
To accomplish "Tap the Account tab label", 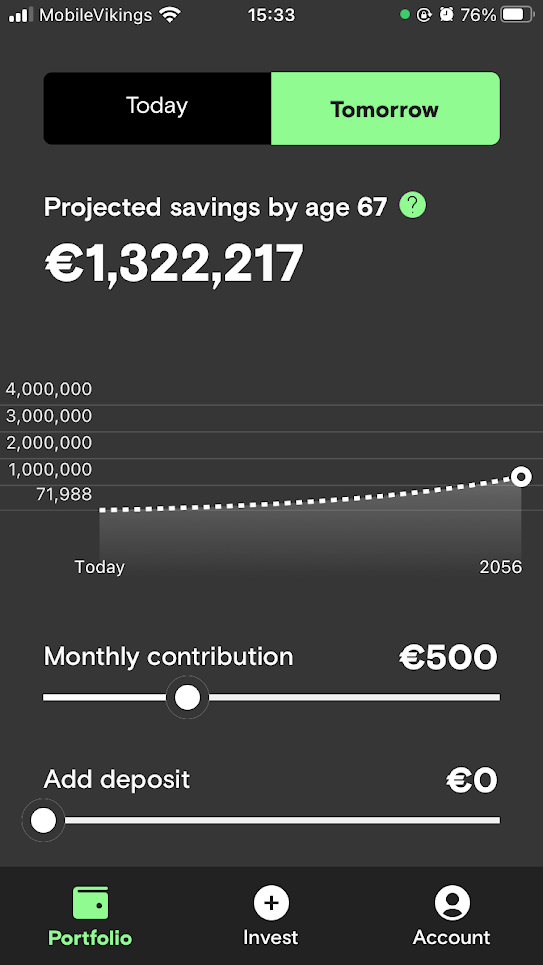I will click(452, 937).
